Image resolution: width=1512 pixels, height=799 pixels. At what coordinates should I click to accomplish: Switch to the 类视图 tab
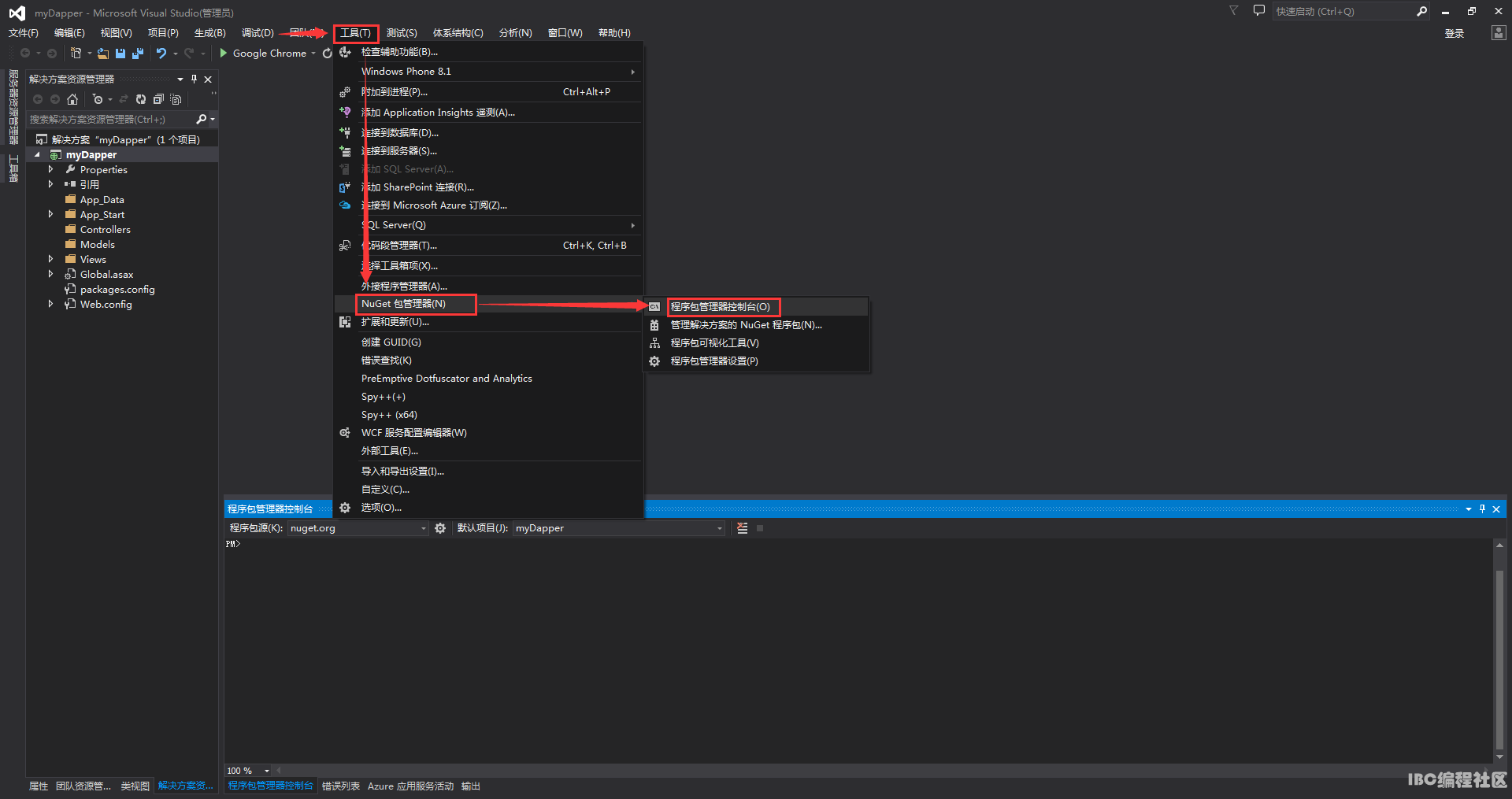click(x=135, y=786)
